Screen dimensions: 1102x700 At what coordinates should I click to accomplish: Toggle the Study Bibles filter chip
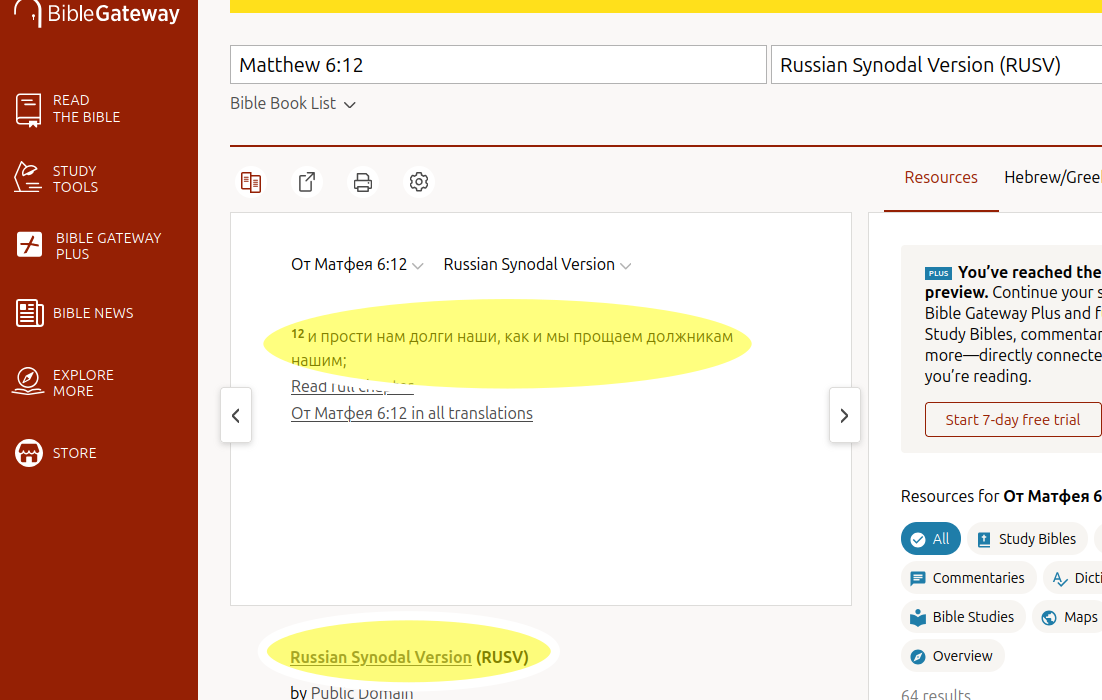(1027, 539)
